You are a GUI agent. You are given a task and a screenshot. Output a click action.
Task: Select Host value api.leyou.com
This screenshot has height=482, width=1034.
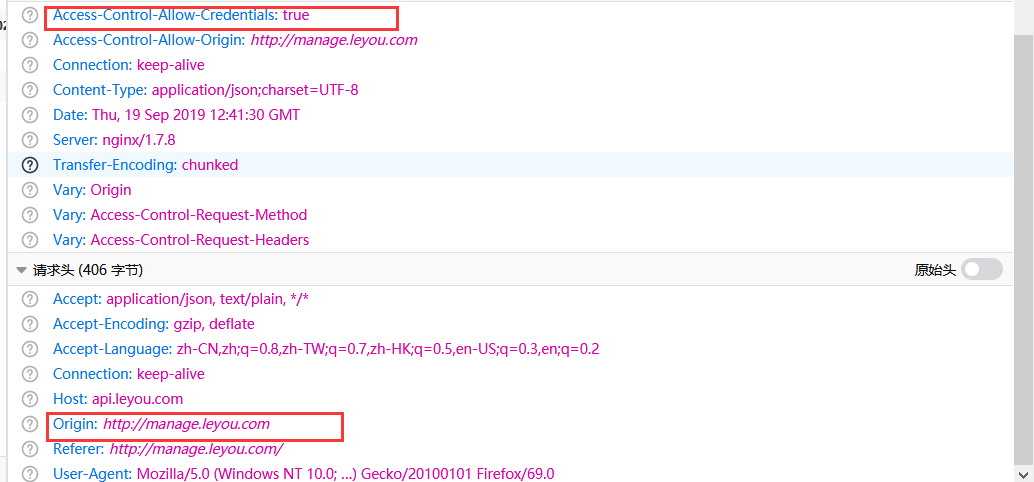click(137, 400)
